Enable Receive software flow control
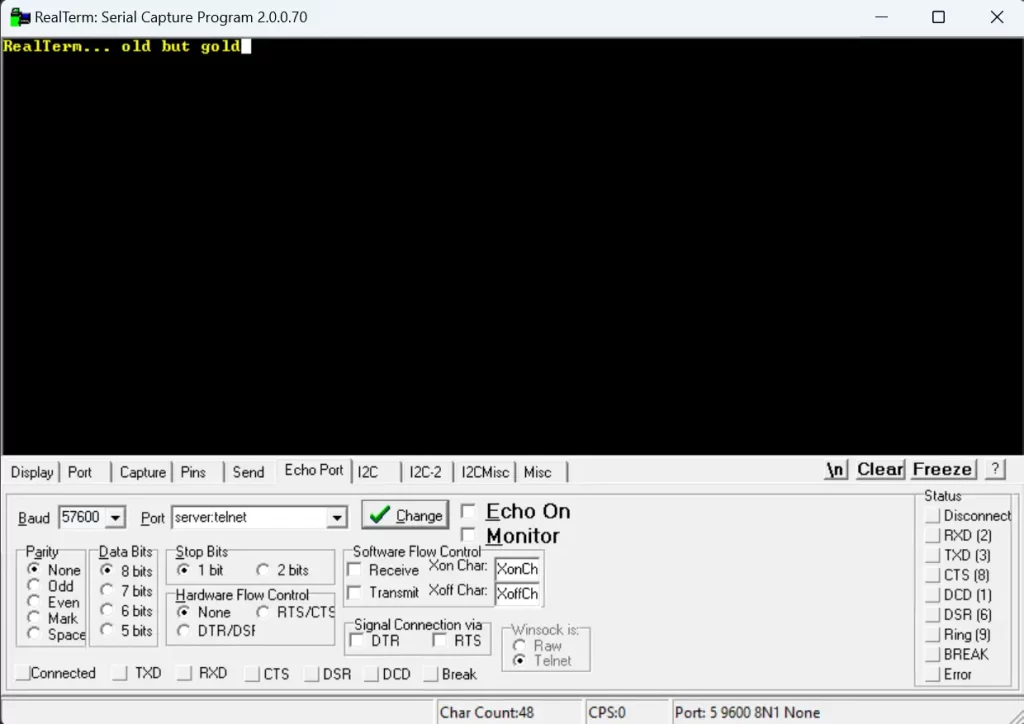The image size is (1024, 724). coord(355,569)
